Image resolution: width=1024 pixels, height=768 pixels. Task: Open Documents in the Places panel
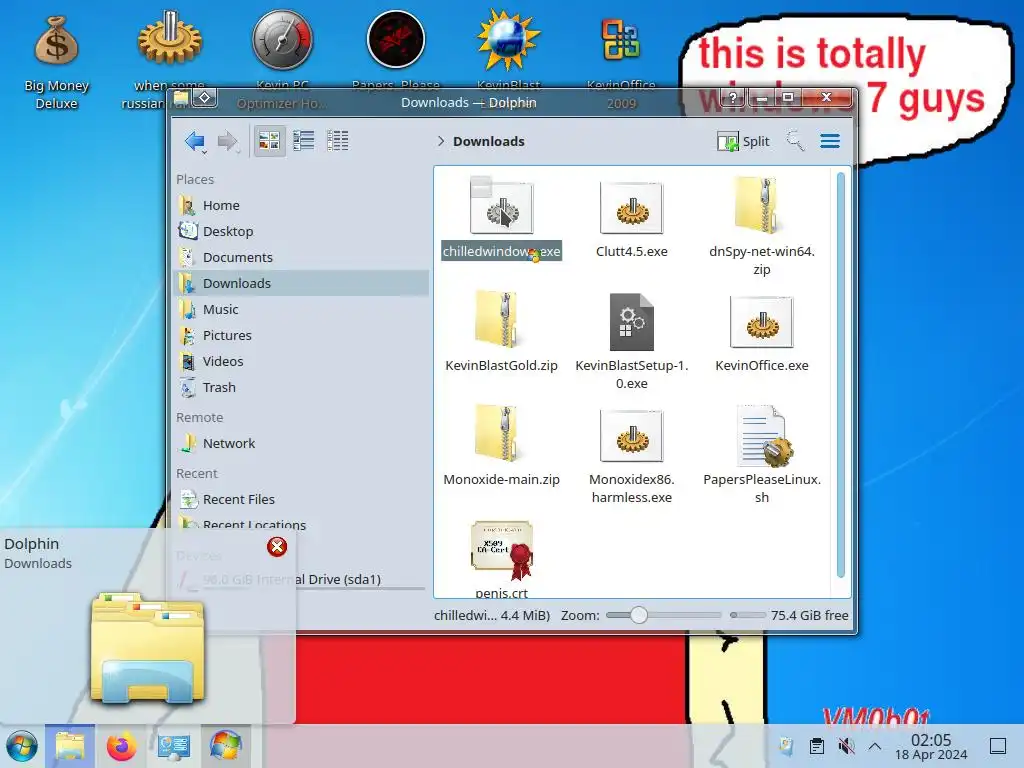(x=302, y=257)
